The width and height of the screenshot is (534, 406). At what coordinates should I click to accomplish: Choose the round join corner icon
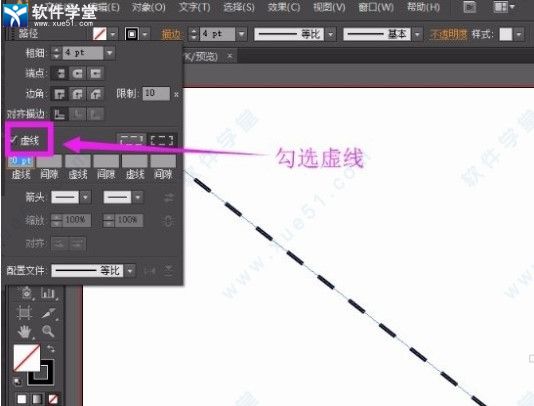[78, 94]
